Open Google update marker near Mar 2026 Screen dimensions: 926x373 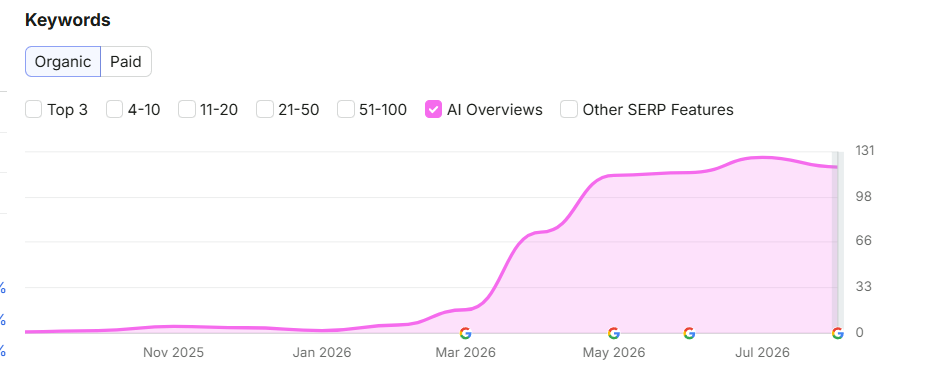[465, 333]
